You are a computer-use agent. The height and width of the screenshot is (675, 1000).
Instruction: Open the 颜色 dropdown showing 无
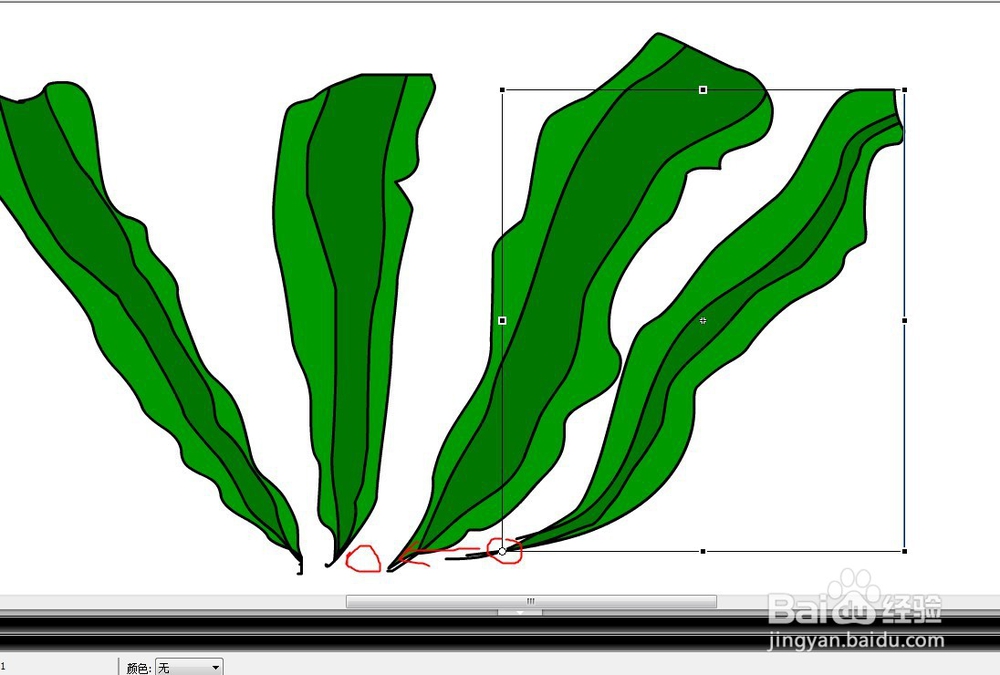pos(189,667)
